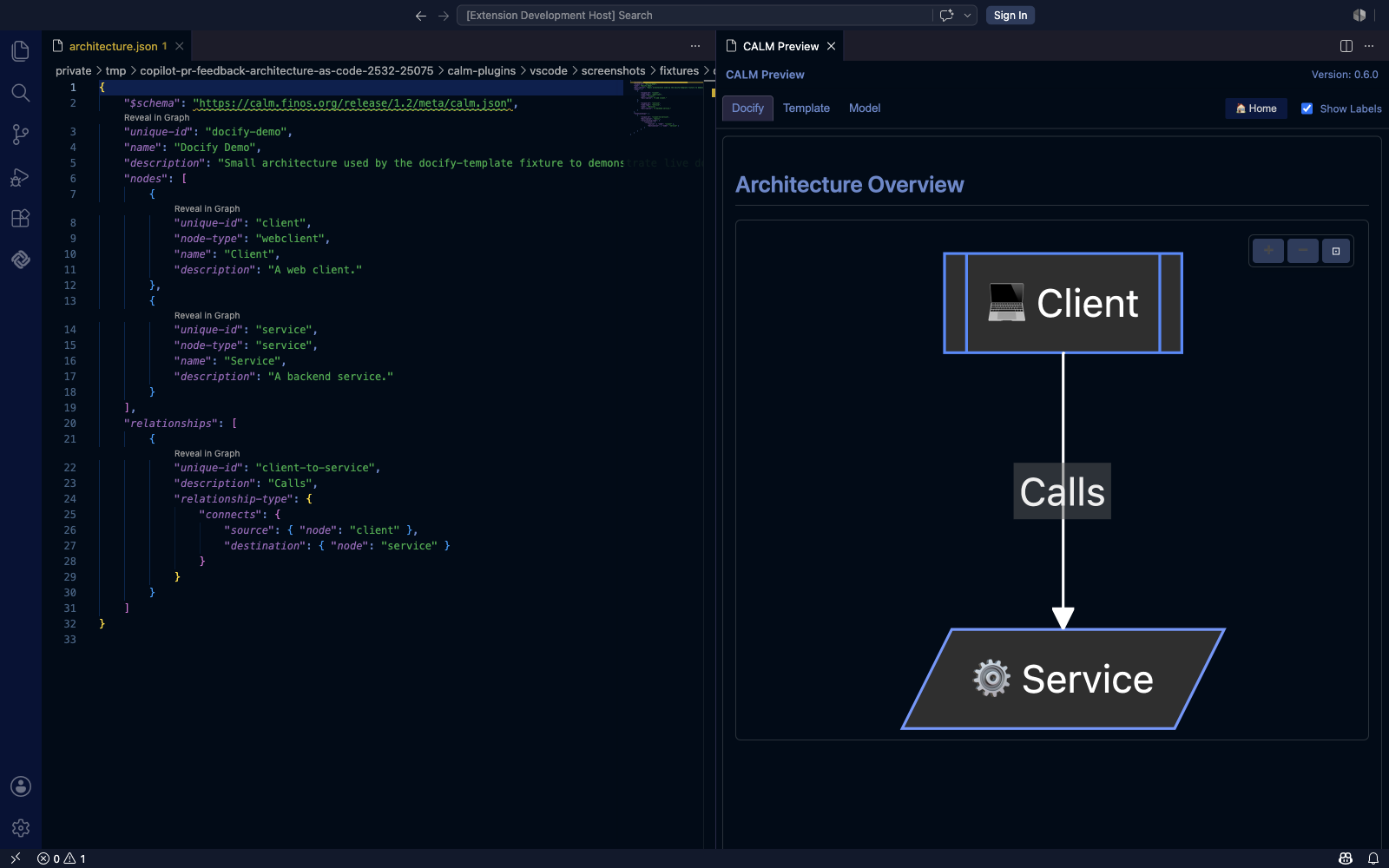Click breadcrumb segment fixtures

tap(679, 71)
